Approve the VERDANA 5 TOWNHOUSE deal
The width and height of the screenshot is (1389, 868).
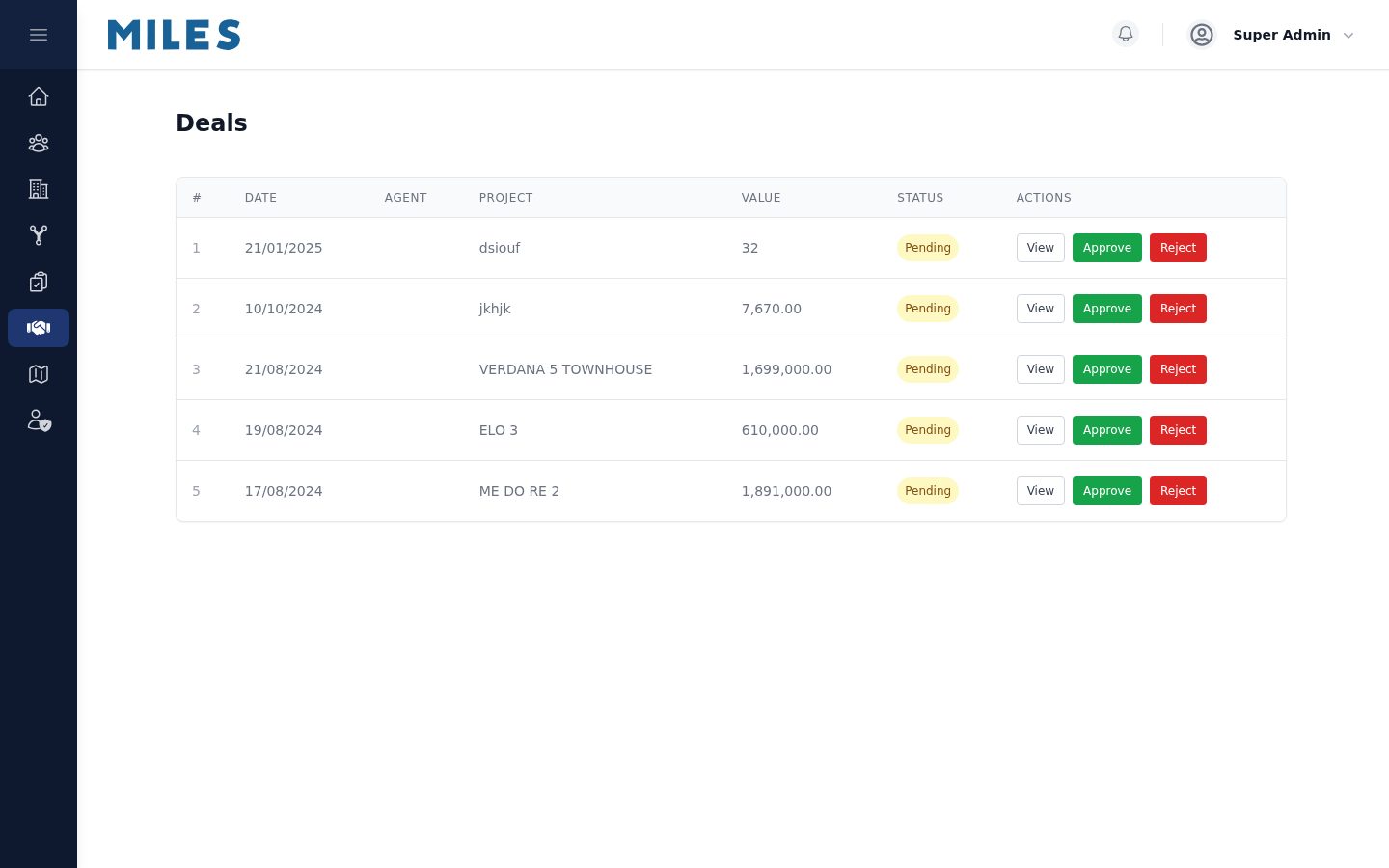[1107, 369]
